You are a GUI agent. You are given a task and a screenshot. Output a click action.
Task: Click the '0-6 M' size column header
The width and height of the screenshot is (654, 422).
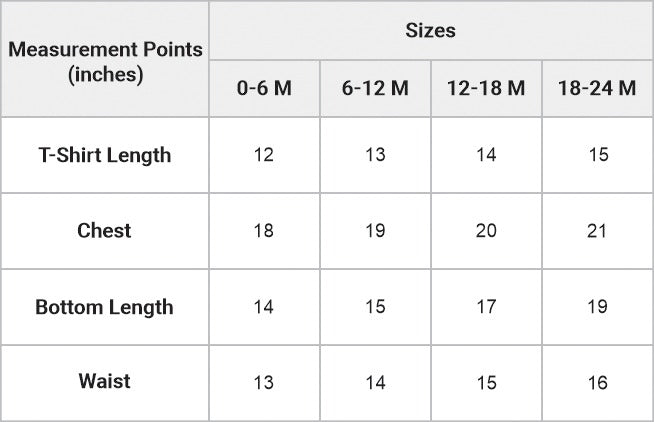click(x=264, y=88)
